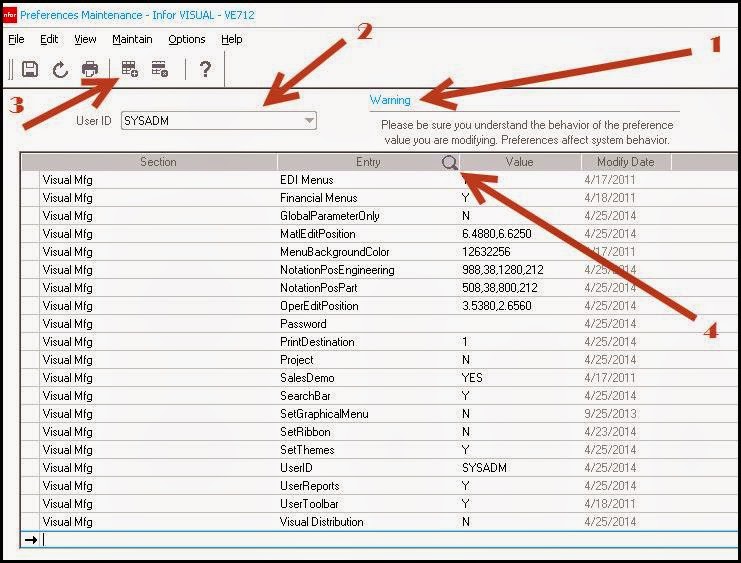Select the NotationPosPart entry cell
The width and height of the screenshot is (741, 563).
368,288
